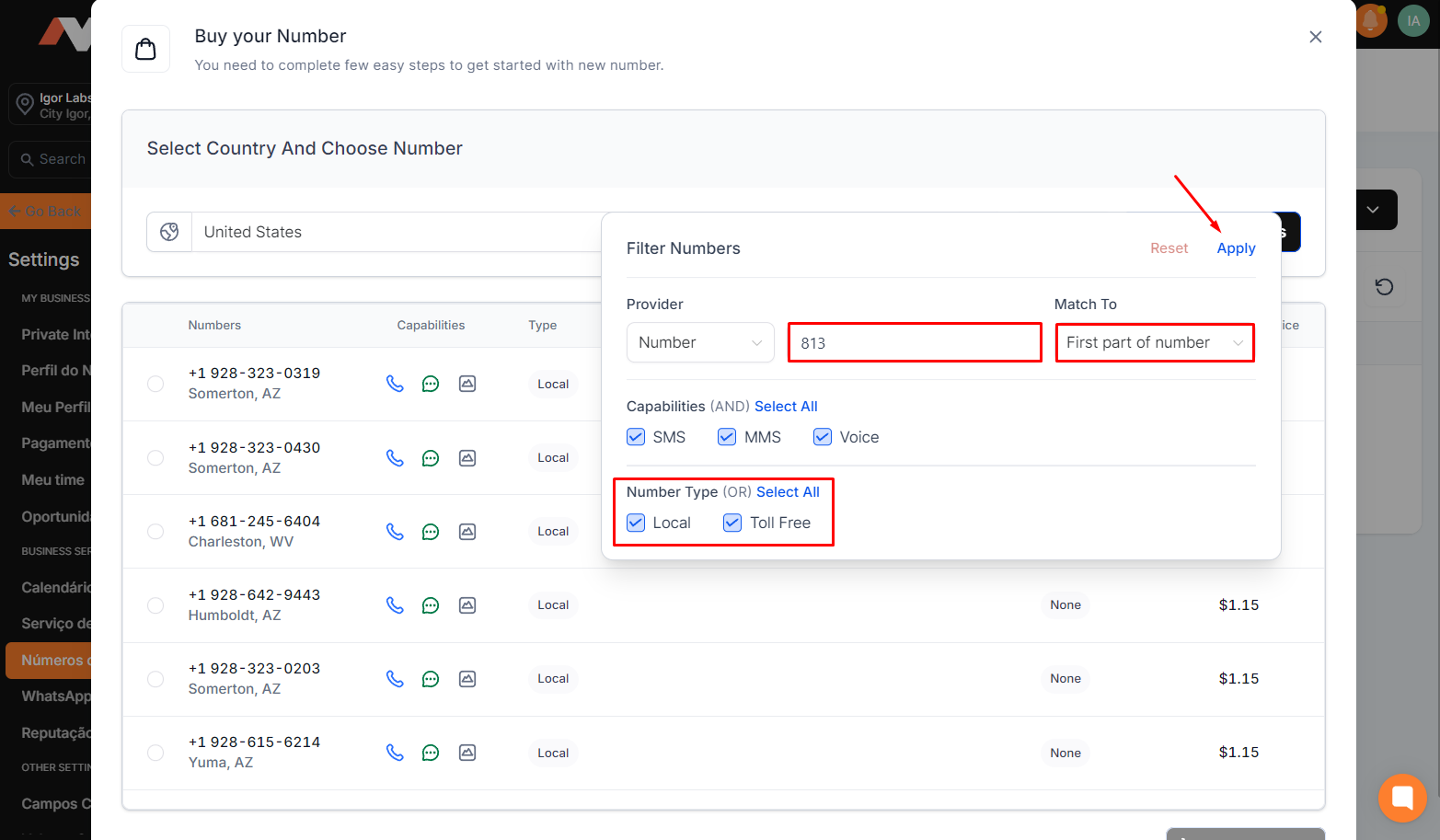The height and width of the screenshot is (840, 1440).
Task: Open the orange chat support widget
Action: pos(1402,798)
